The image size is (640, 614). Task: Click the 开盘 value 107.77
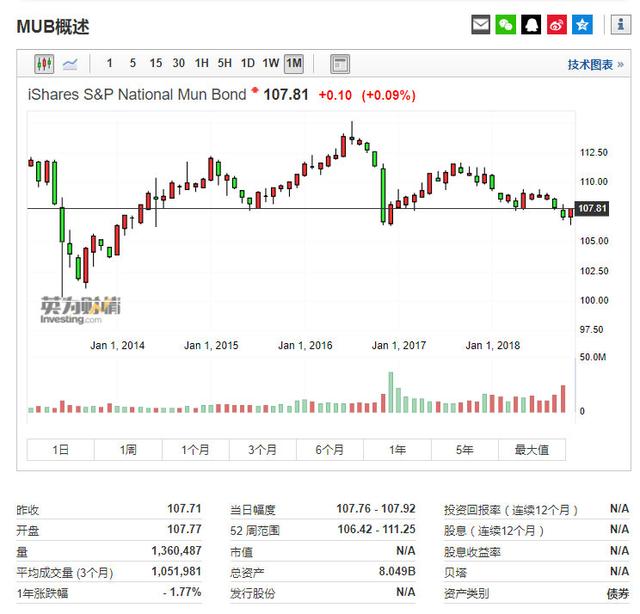[184, 529]
